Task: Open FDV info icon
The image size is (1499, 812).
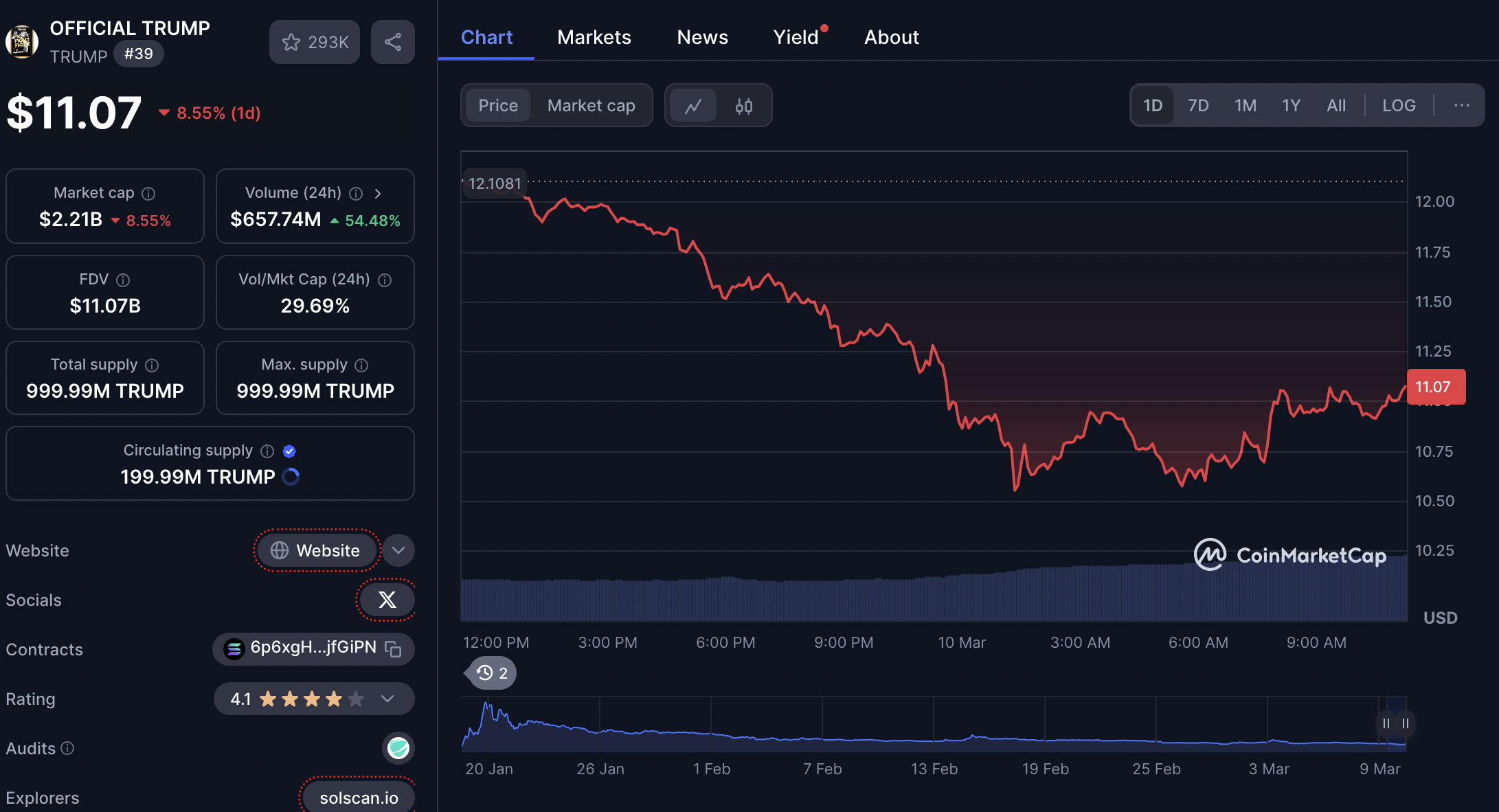Action: 123,280
